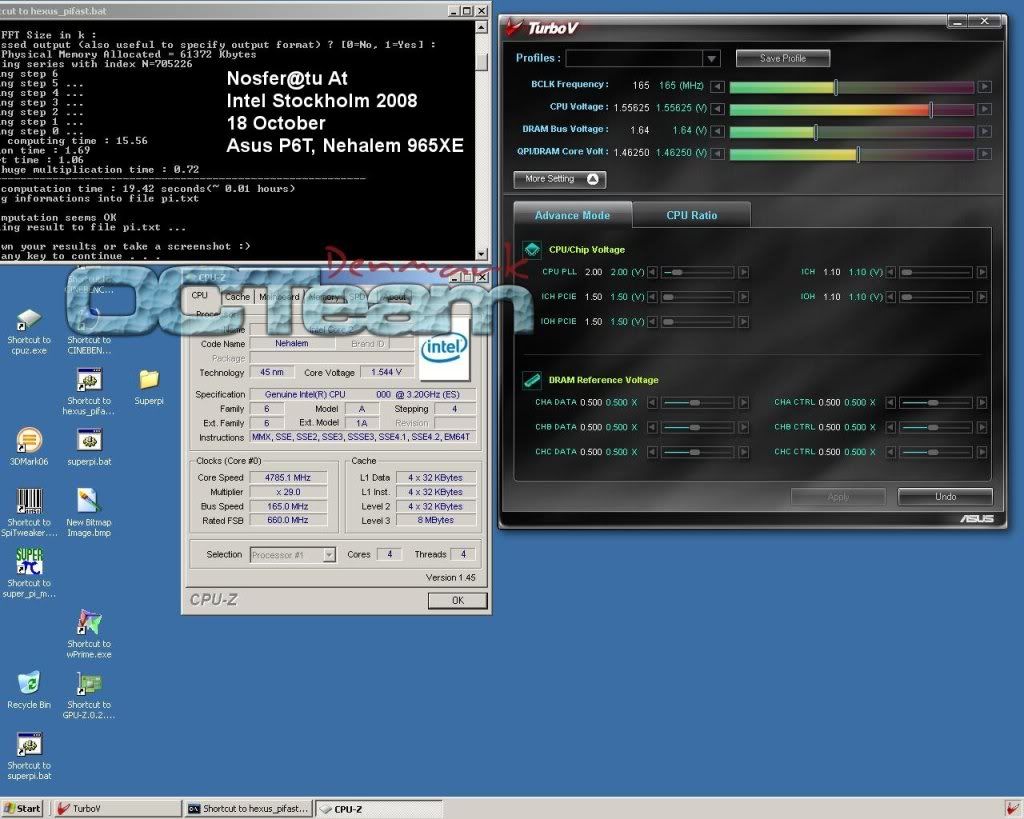Lower CPU Voltage using its left arrow

pyautogui.click(x=717, y=108)
